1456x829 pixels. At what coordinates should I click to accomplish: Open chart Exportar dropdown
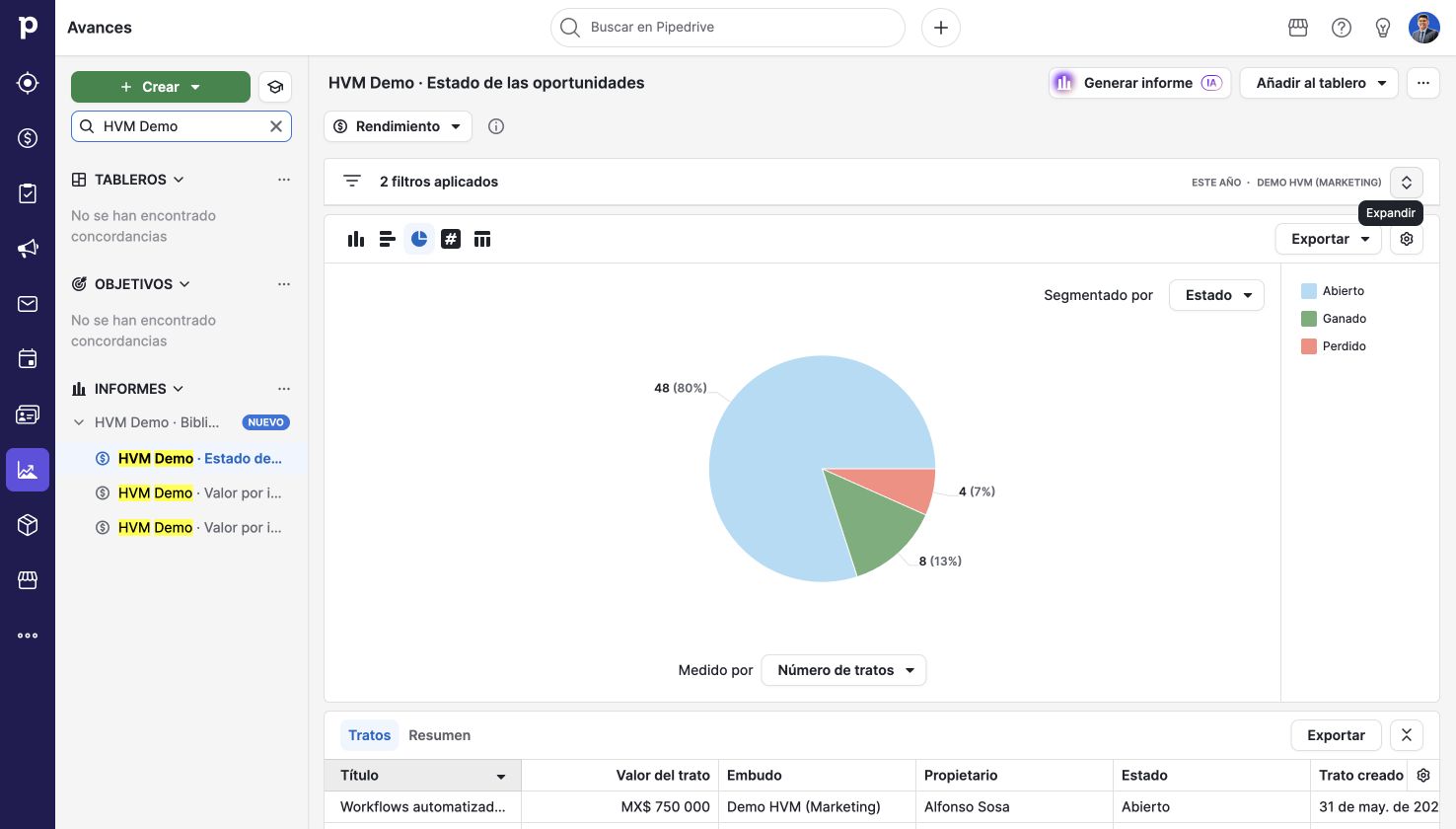(x=1329, y=239)
